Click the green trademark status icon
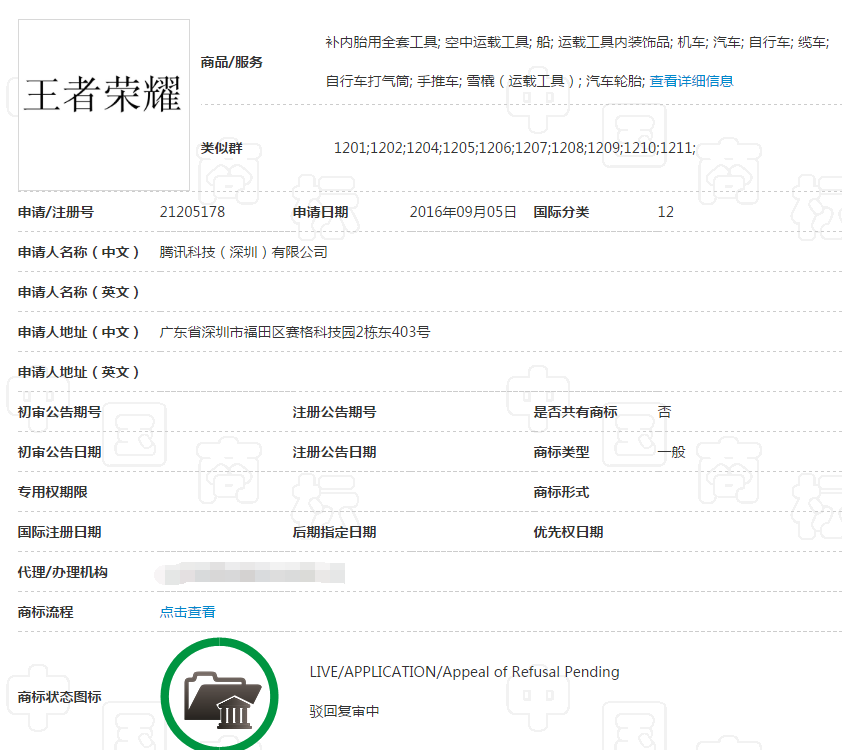The width and height of the screenshot is (842, 750). tap(219, 694)
